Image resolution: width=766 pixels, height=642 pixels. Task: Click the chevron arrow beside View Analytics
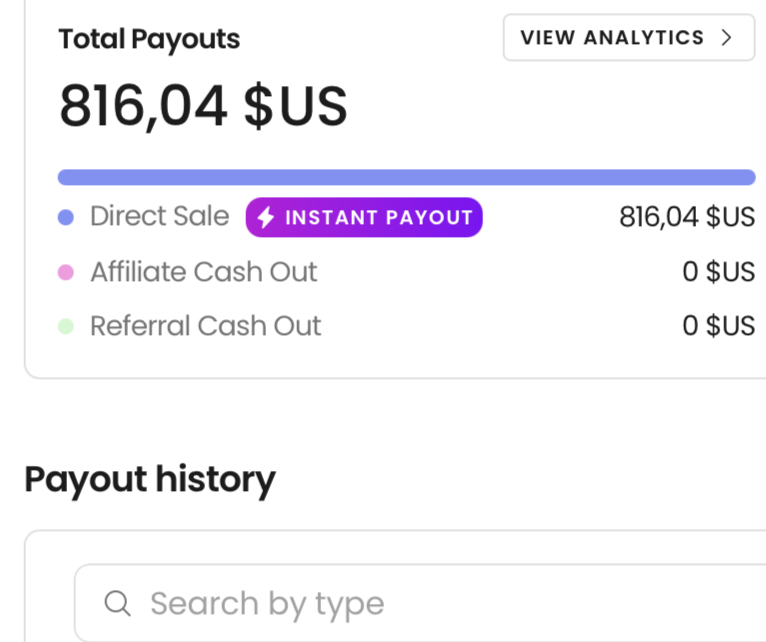[727, 38]
